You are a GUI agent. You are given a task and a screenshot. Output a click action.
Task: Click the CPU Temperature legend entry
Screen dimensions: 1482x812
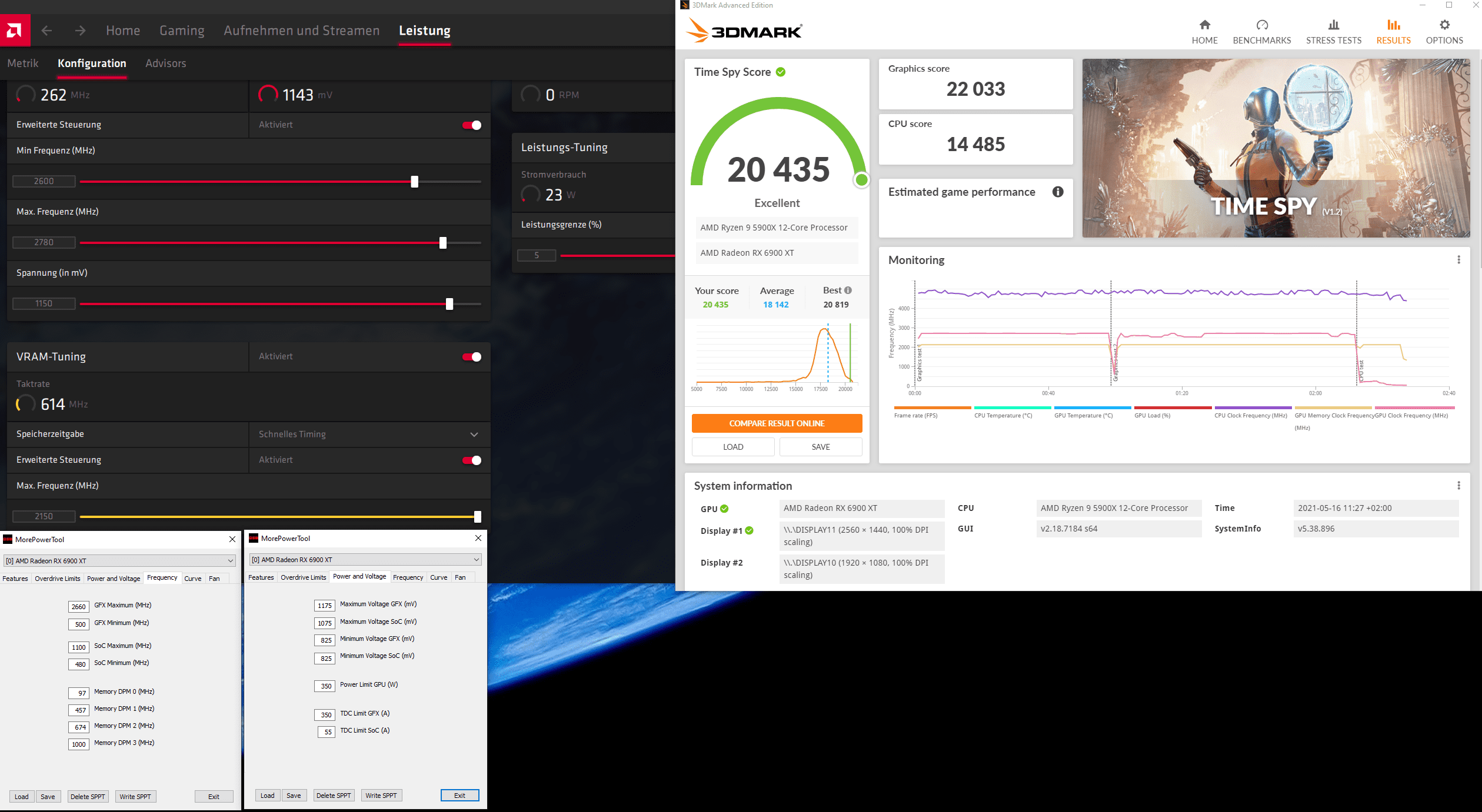pos(1012,412)
